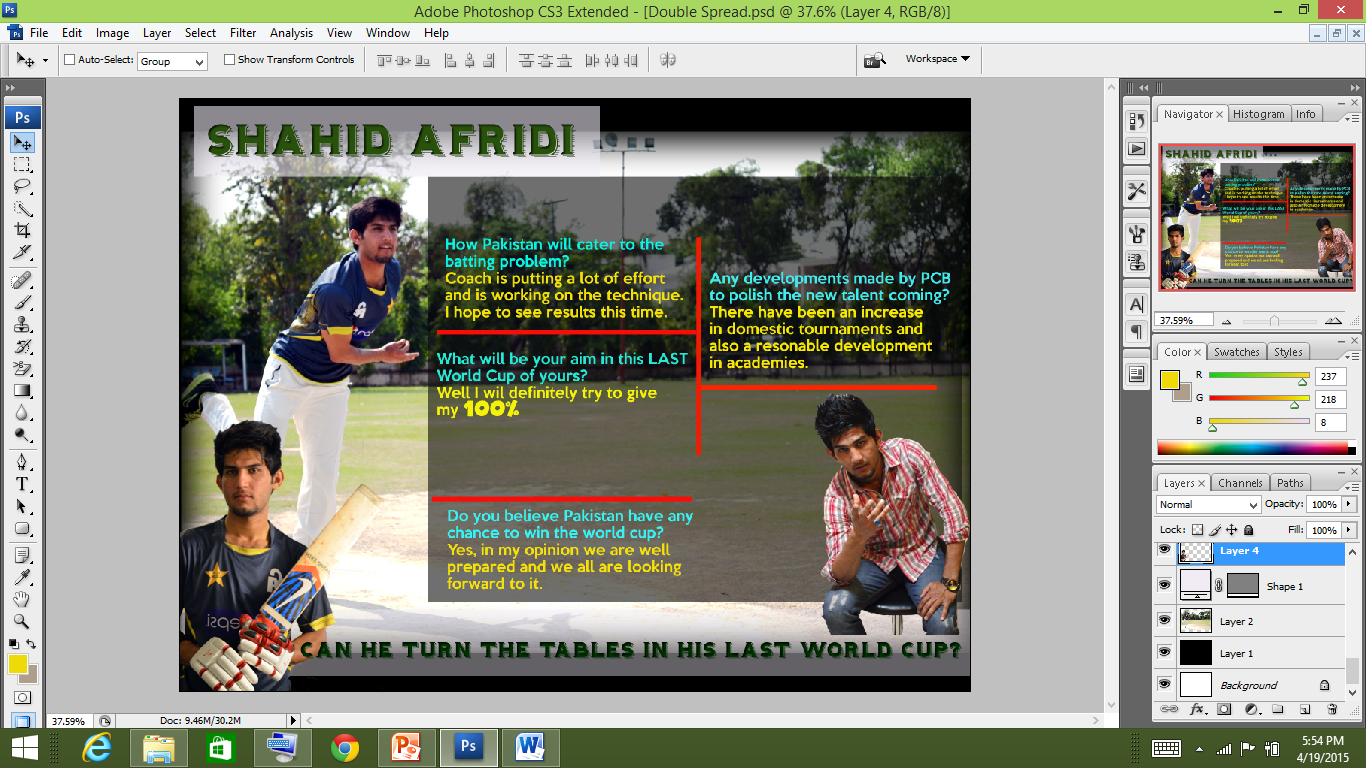This screenshot has height=768, width=1366.
Task: Select the Zoom tool
Action: [x=22, y=621]
